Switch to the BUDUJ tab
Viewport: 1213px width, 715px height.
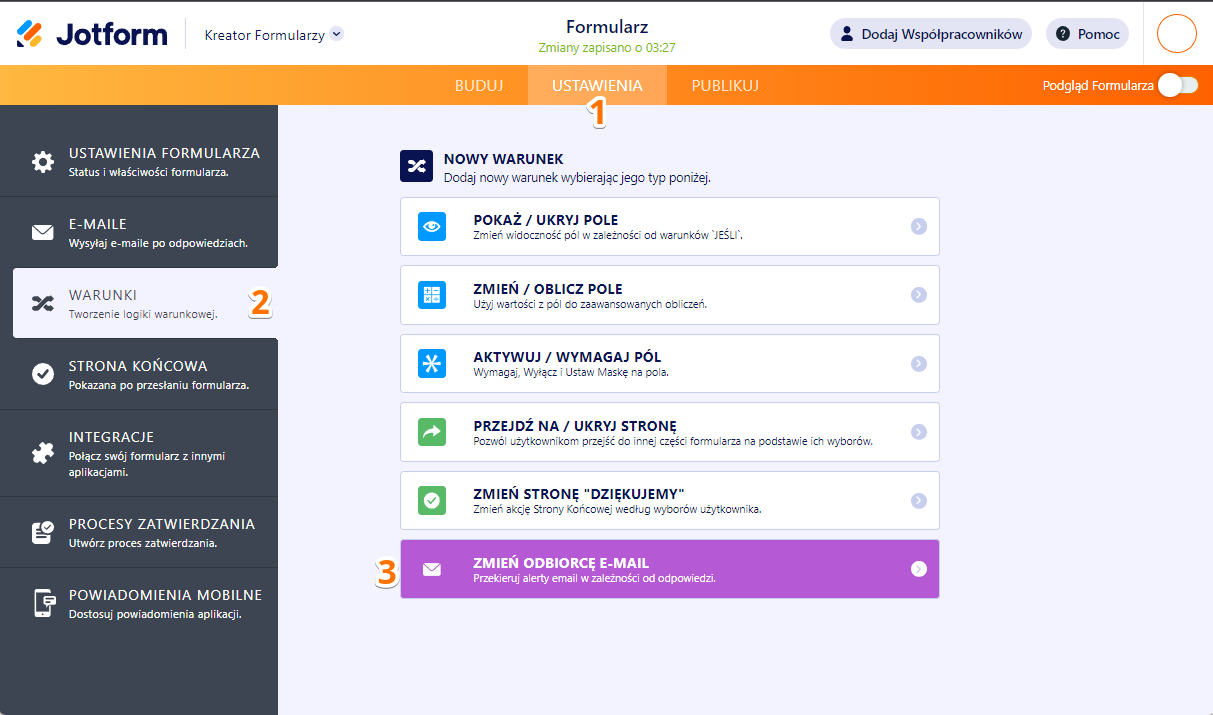(479, 85)
